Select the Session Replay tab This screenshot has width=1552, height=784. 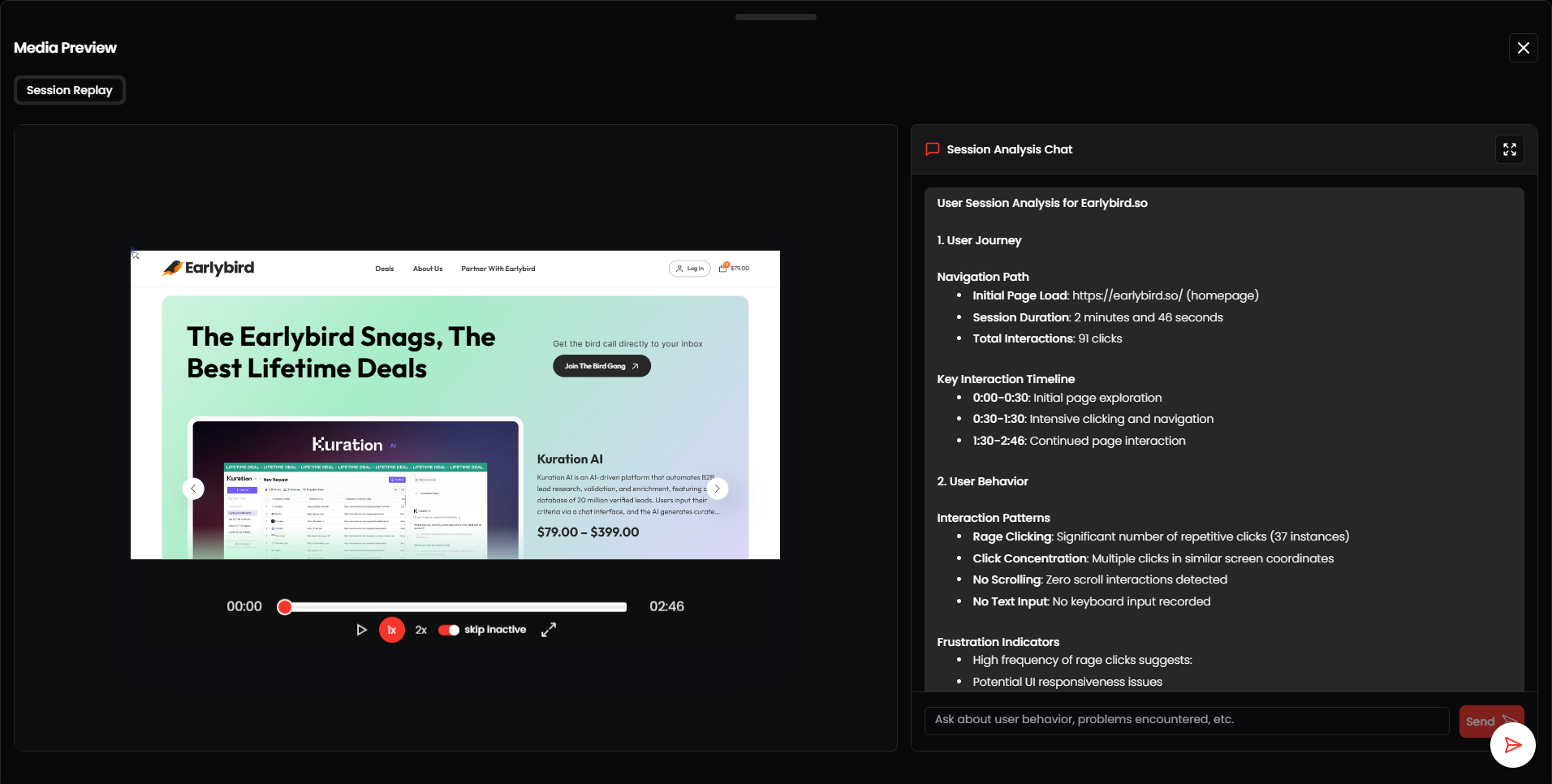[70, 90]
